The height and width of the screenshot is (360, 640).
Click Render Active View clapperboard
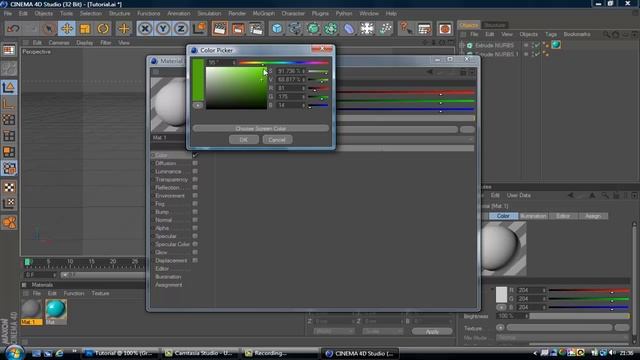[220, 29]
